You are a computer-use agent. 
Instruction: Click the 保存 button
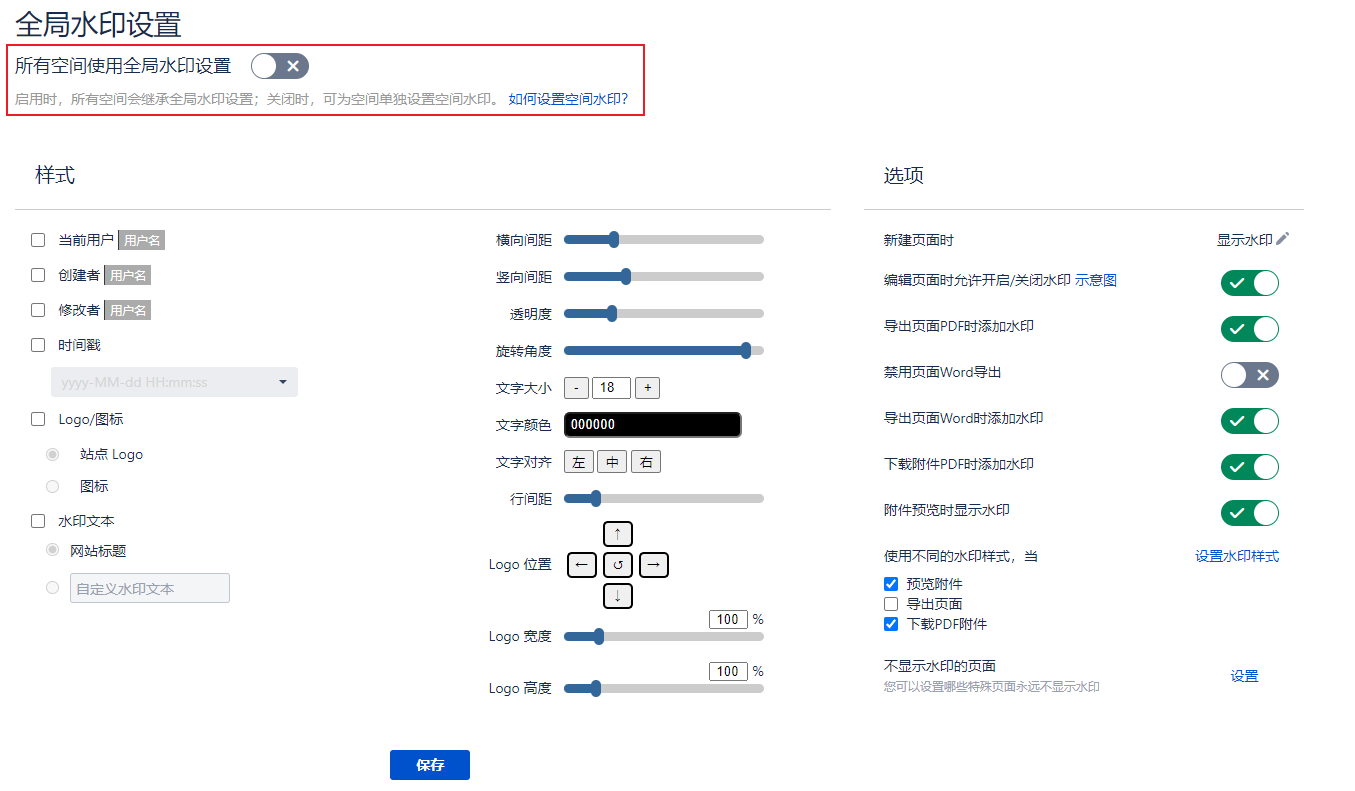[x=429, y=765]
